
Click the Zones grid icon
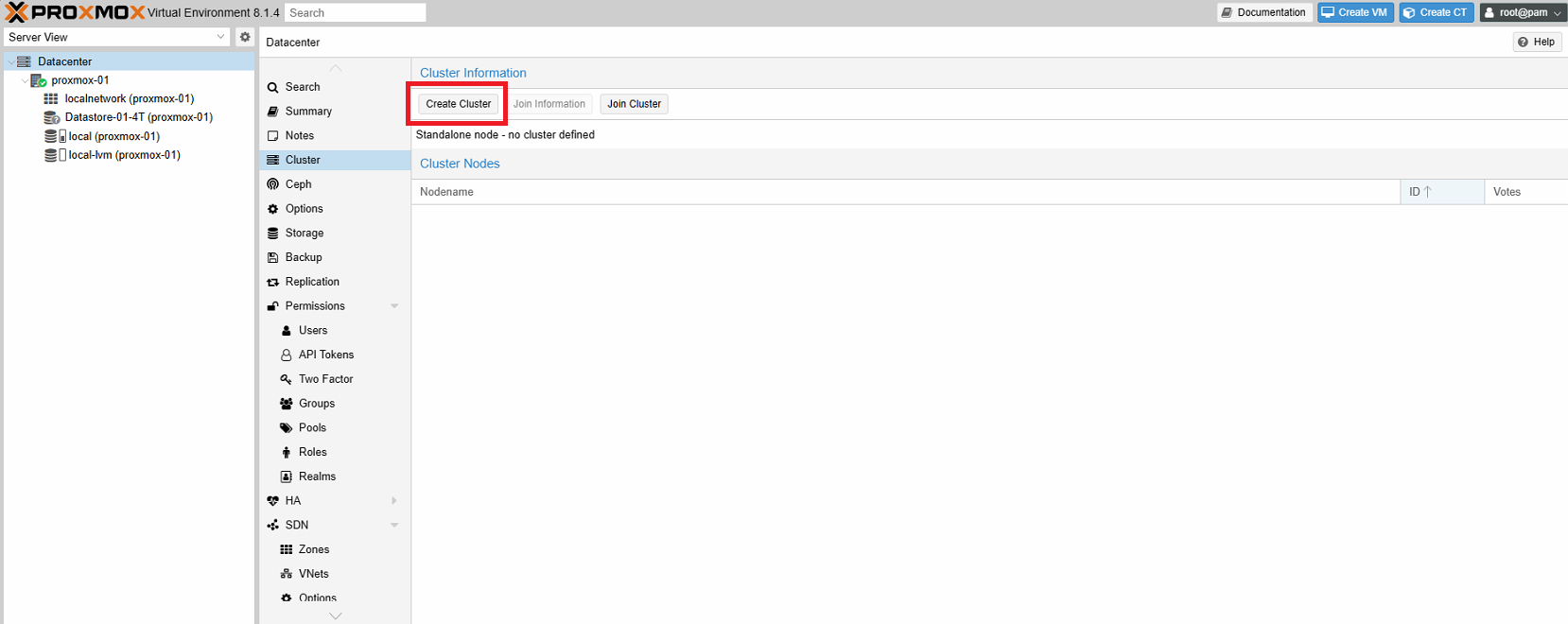point(287,549)
